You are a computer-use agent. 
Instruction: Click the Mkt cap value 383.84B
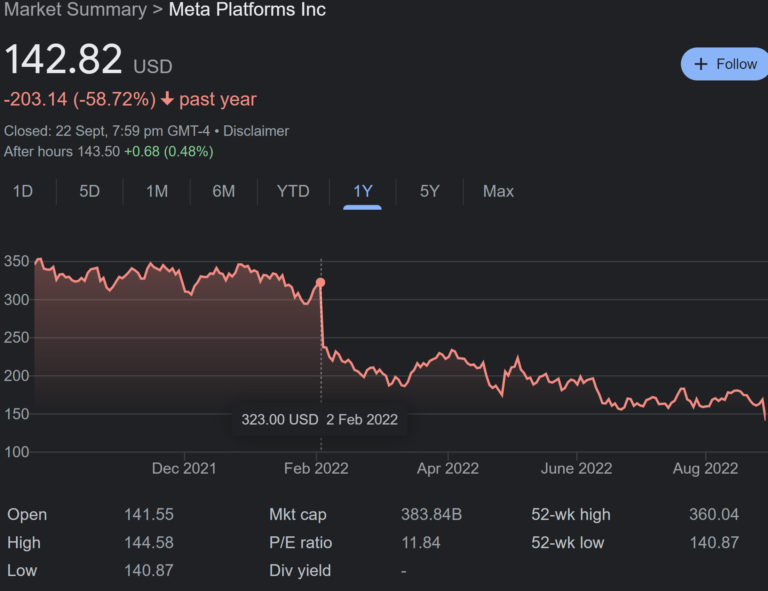click(x=431, y=515)
